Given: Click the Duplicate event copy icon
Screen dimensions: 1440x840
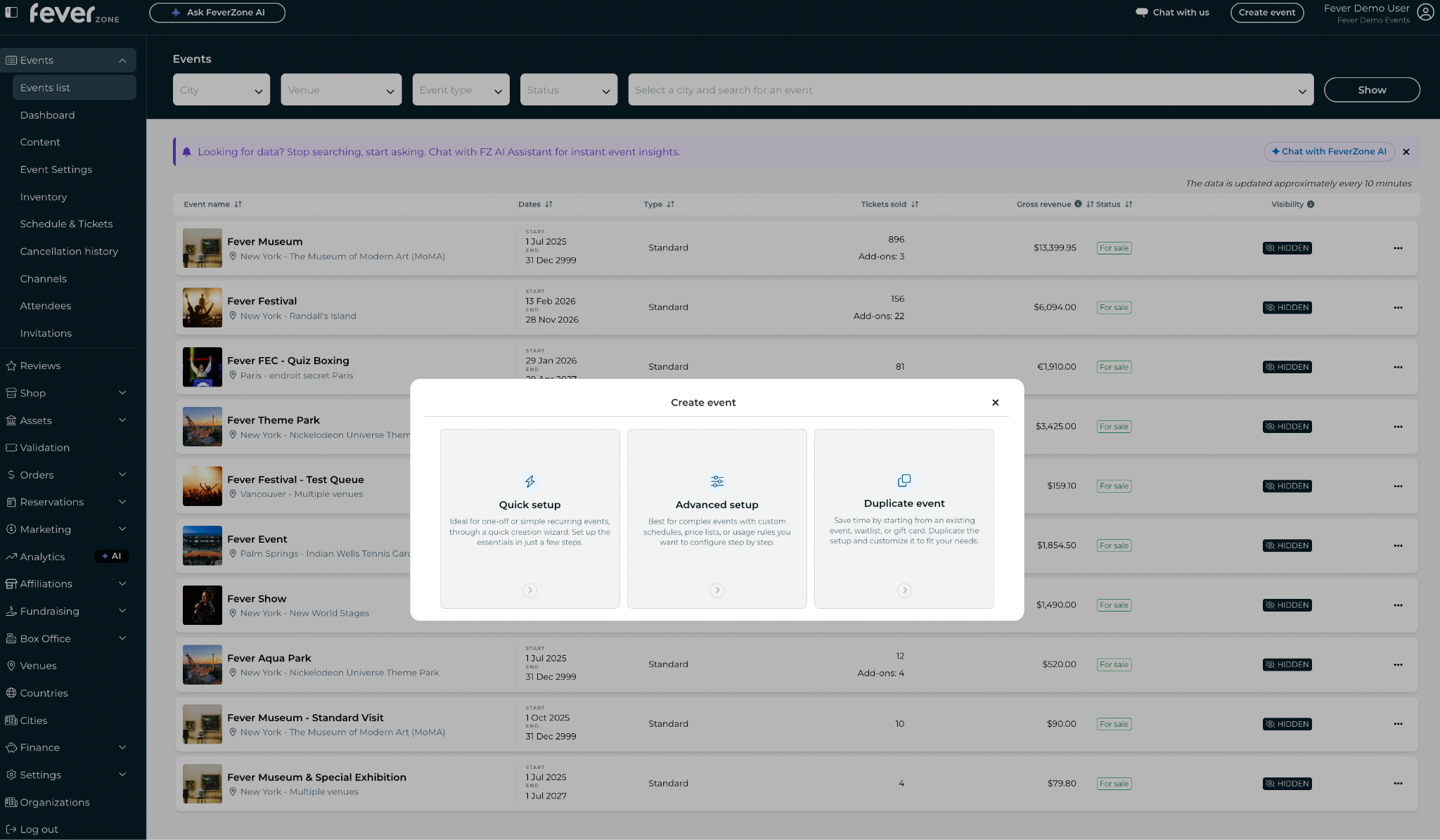Looking at the screenshot, I should tap(904, 480).
